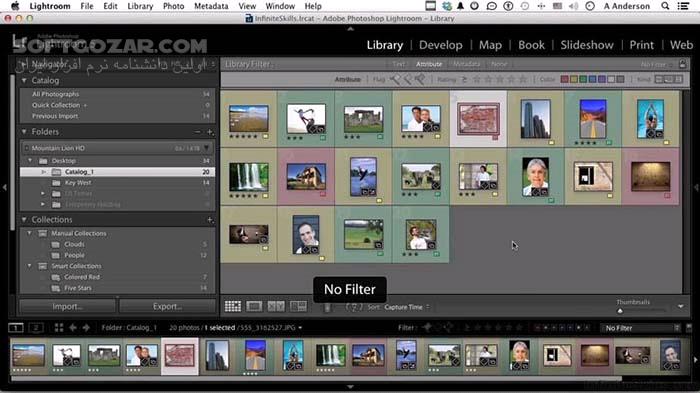Toggle flagged filter in filmstrip Filter bar
This screenshot has width=700, height=393.
[x=427, y=328]
